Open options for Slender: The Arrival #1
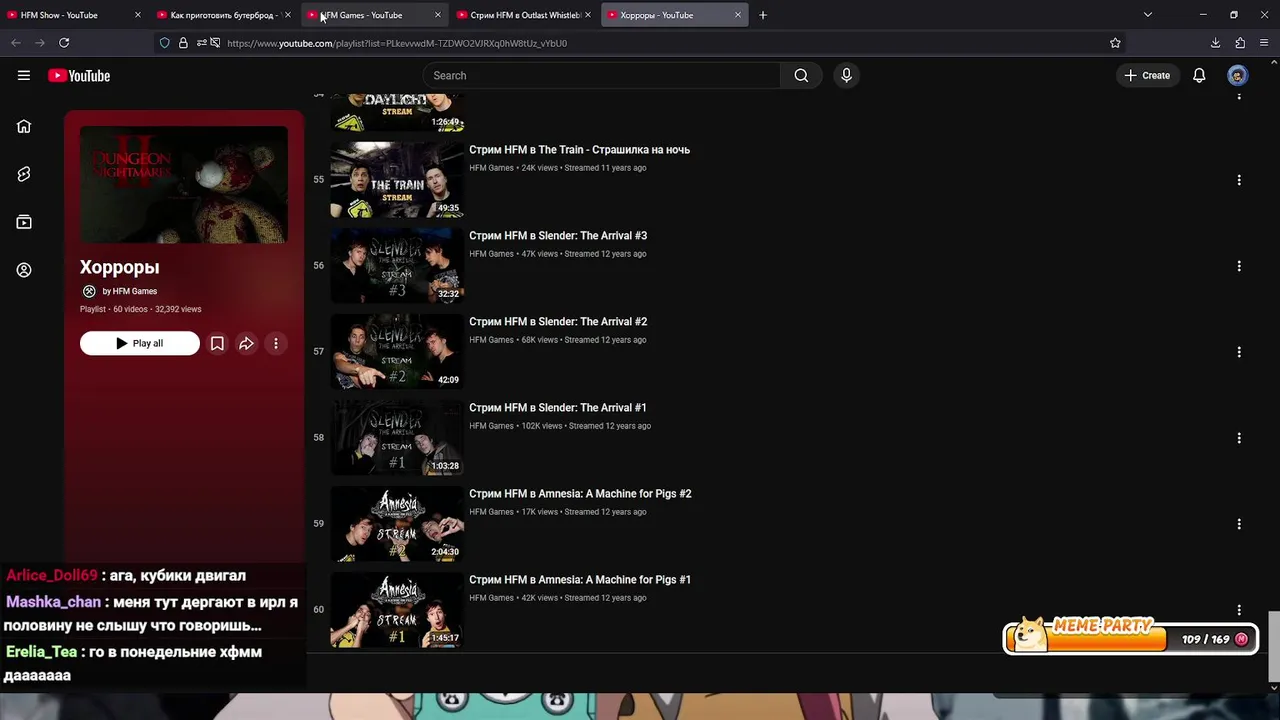The width and height of the screenshot is (1280, 720). [1239, 438]
